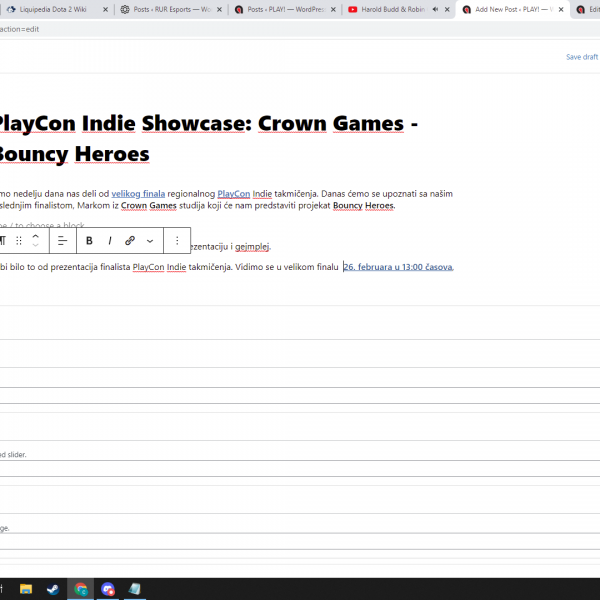Close Add New Post tab
600x600 pixels.
561,10
